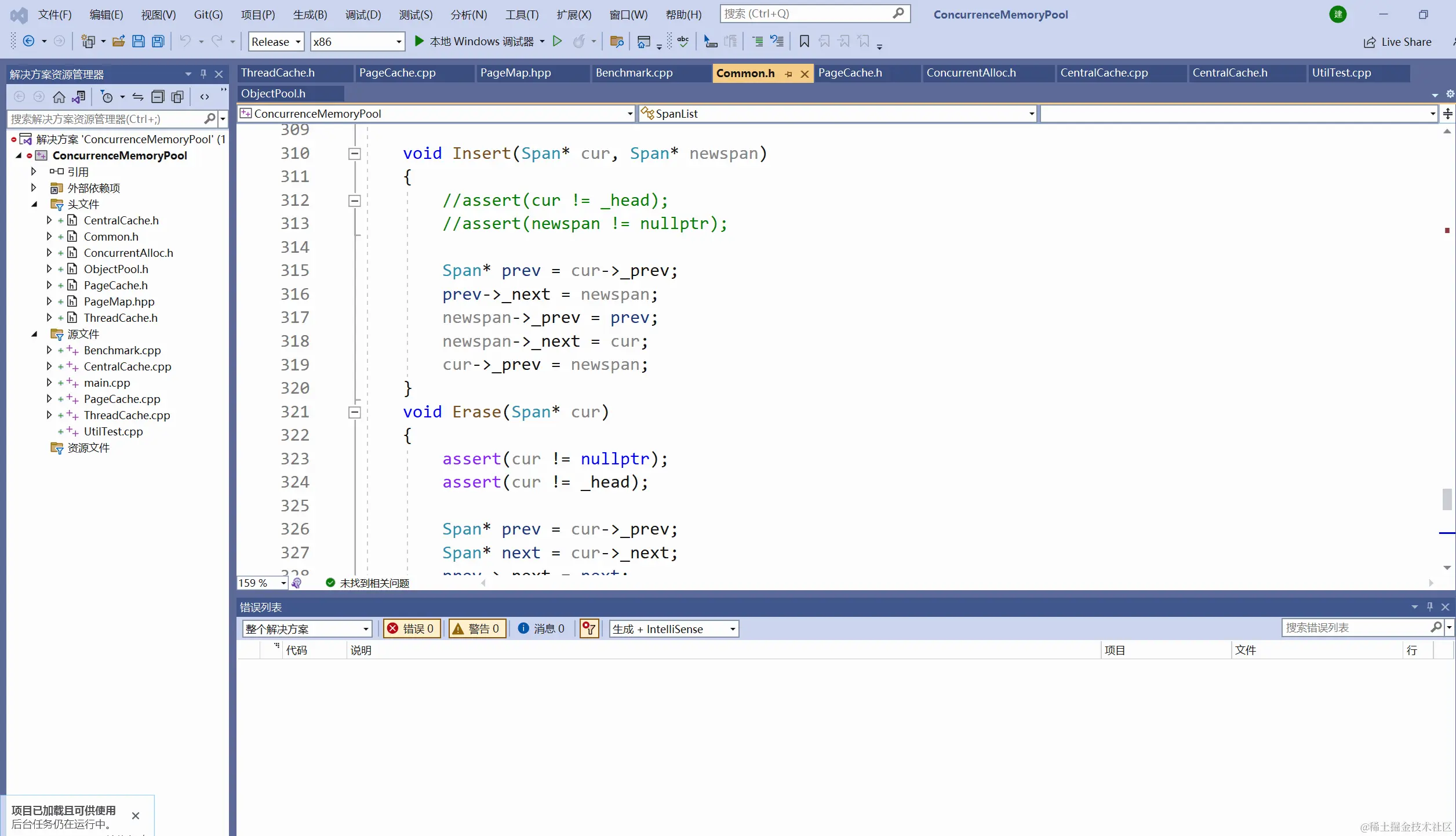Viewport: 1456px width, 836px height.
Task: Toggle the Errors 0 filter button
Action: [411, 628]
